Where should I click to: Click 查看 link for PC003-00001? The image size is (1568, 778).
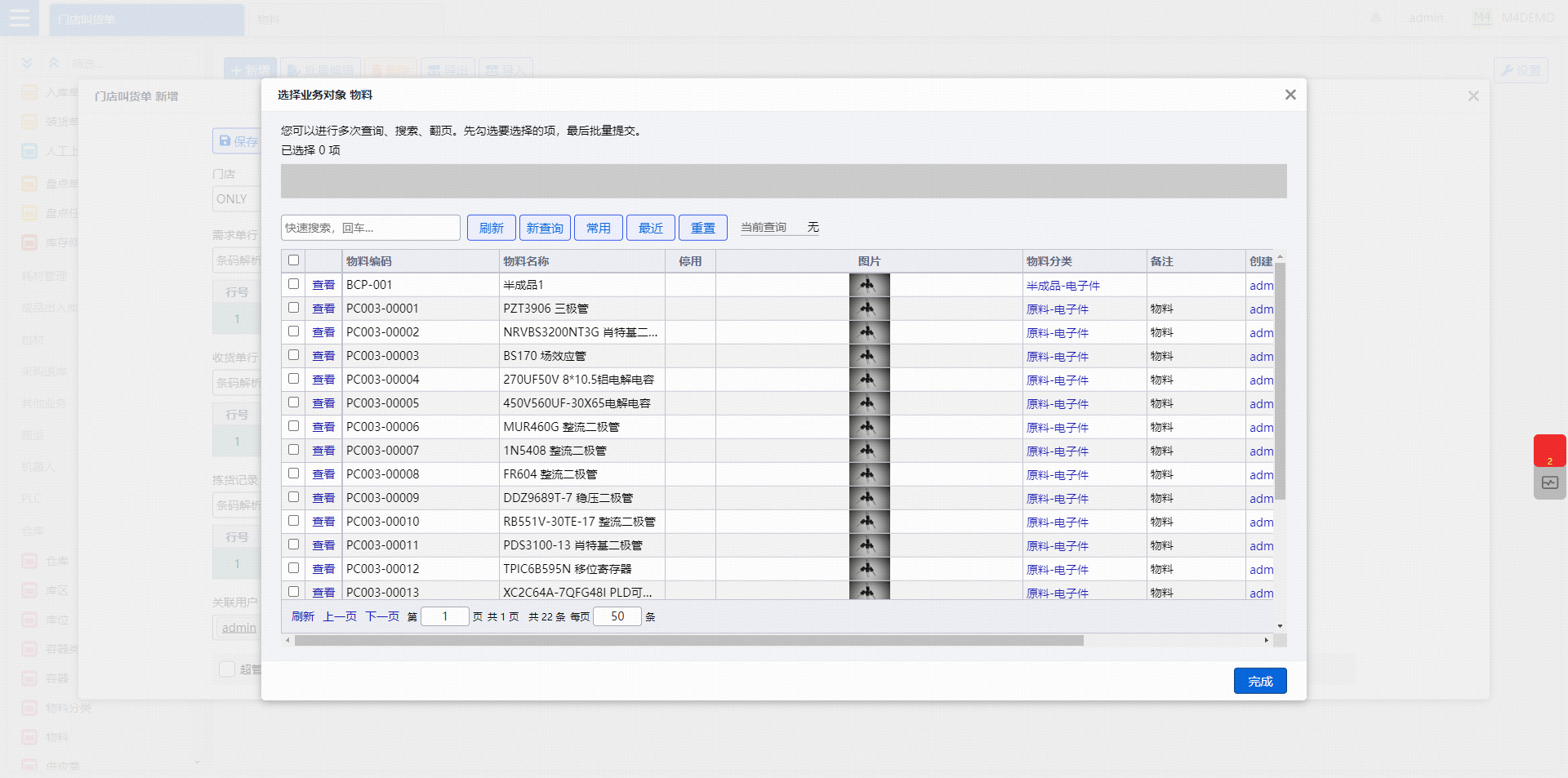point(323,309)
